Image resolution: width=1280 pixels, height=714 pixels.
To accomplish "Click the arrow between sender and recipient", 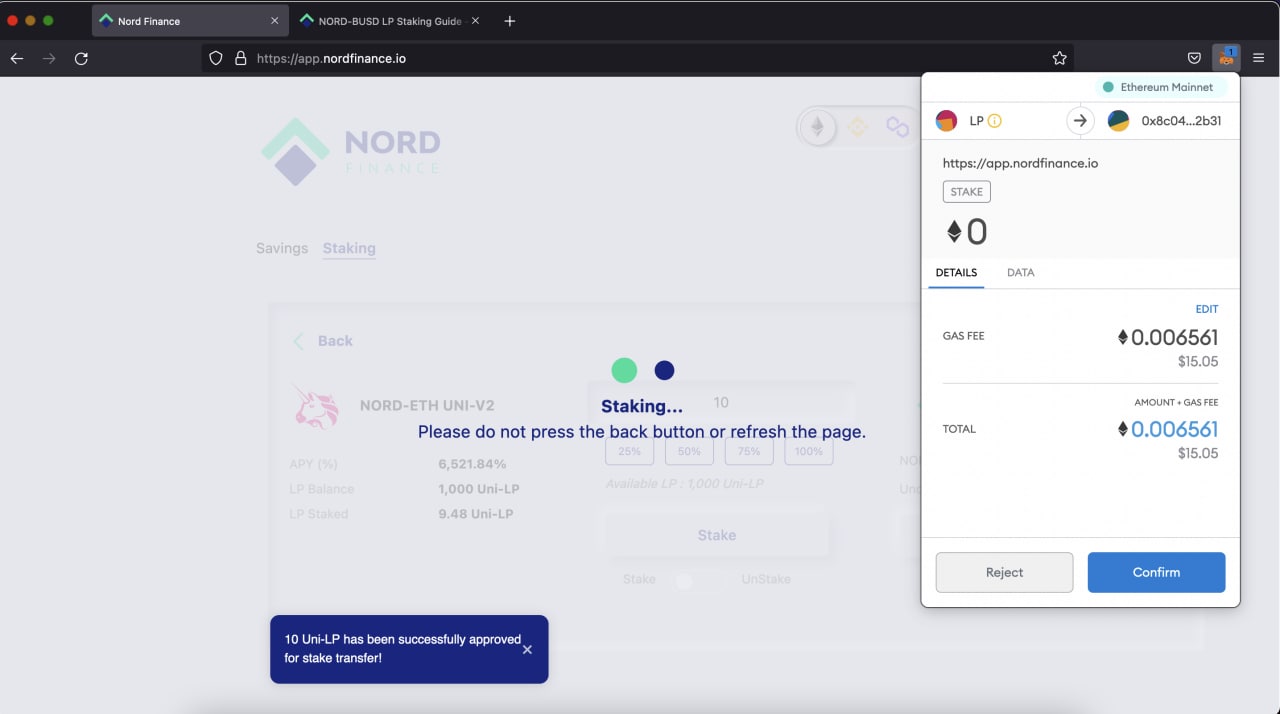I will click(x=1080, y=121).
